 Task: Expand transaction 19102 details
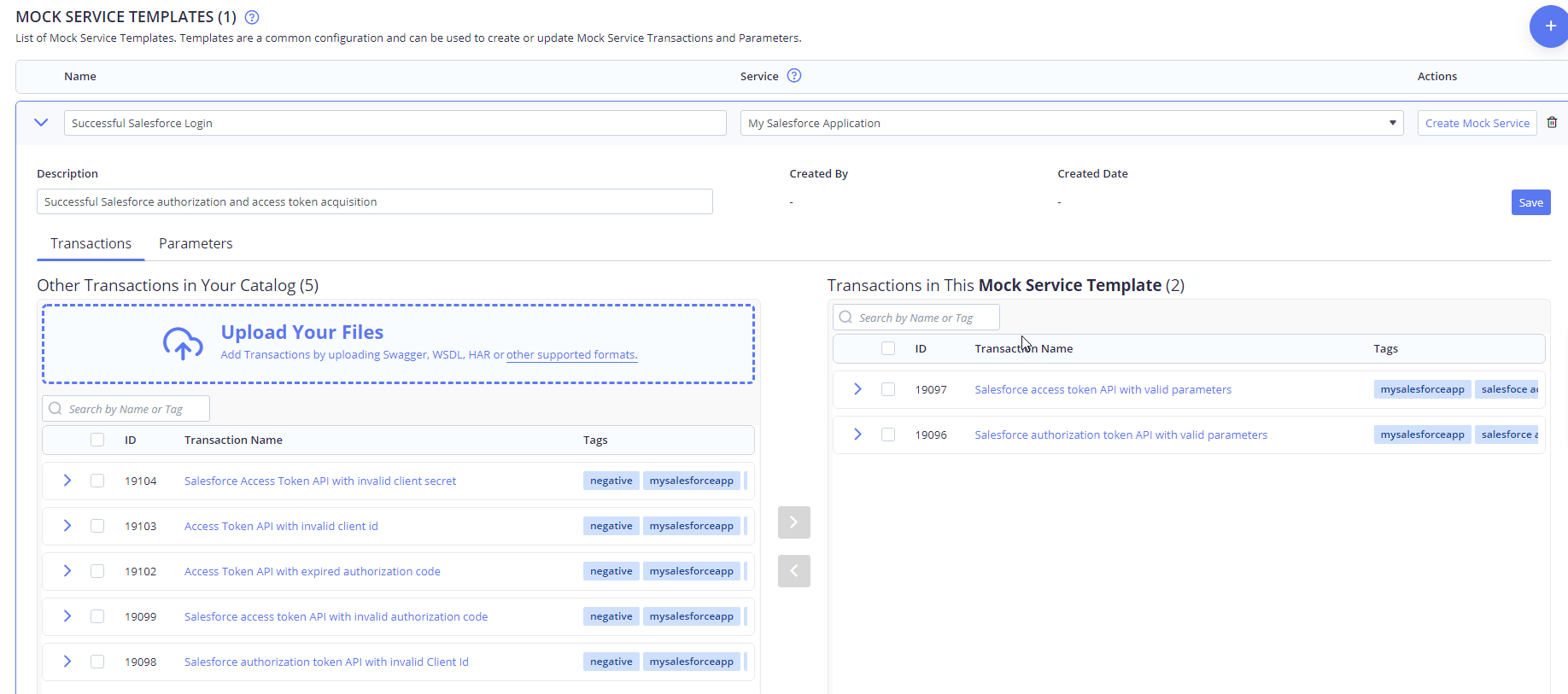click(x=67, y=571)
